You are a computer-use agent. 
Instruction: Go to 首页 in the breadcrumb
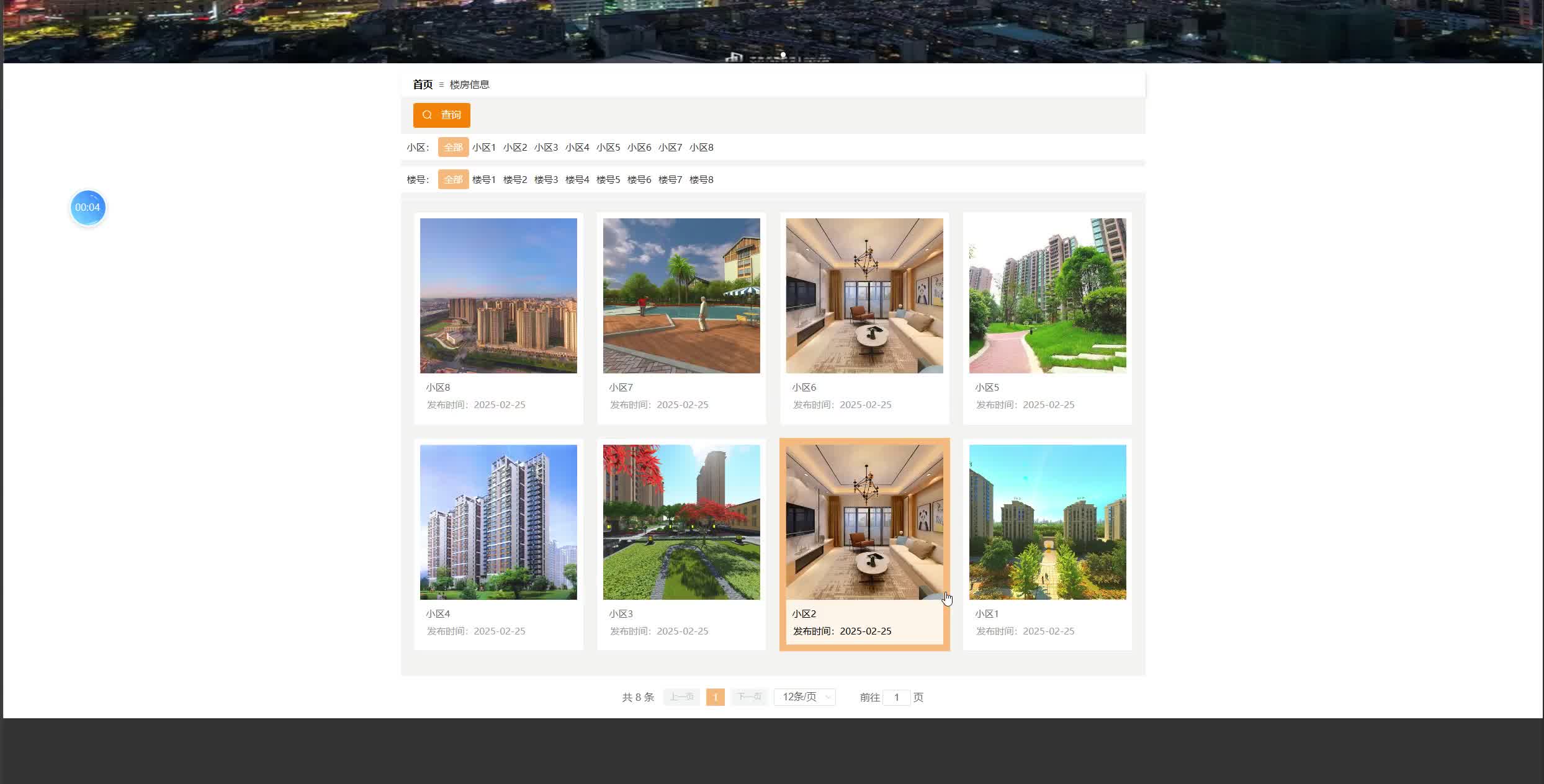pos(423,84)
